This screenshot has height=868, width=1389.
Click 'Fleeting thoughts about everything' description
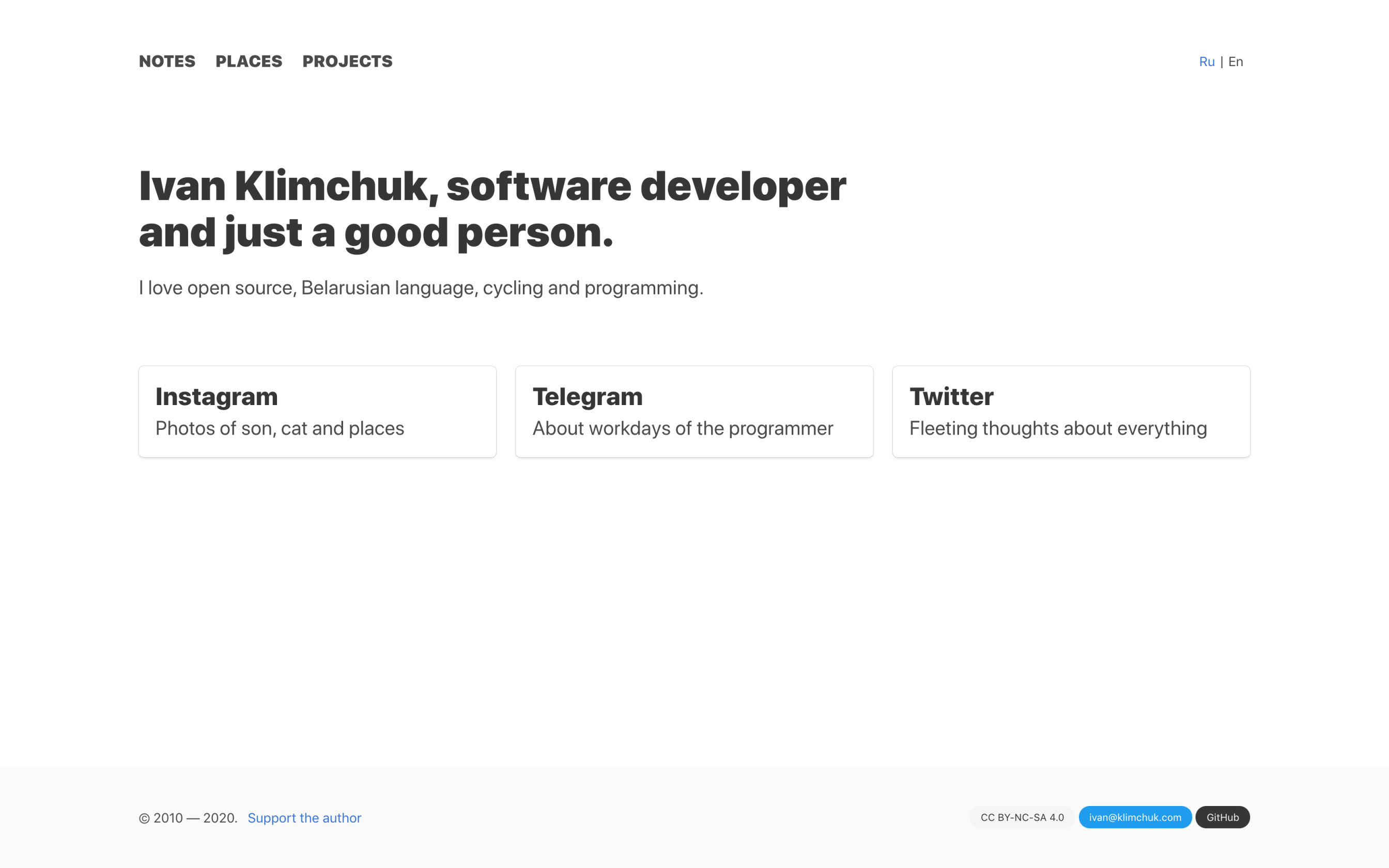pos(1058,428)
